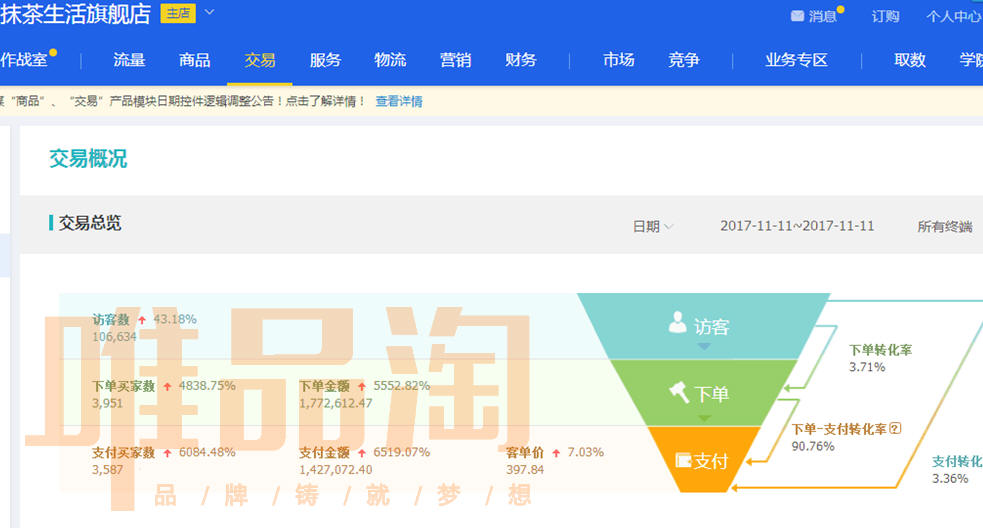Click the green 下单 funnel segment

pos(703,393)
